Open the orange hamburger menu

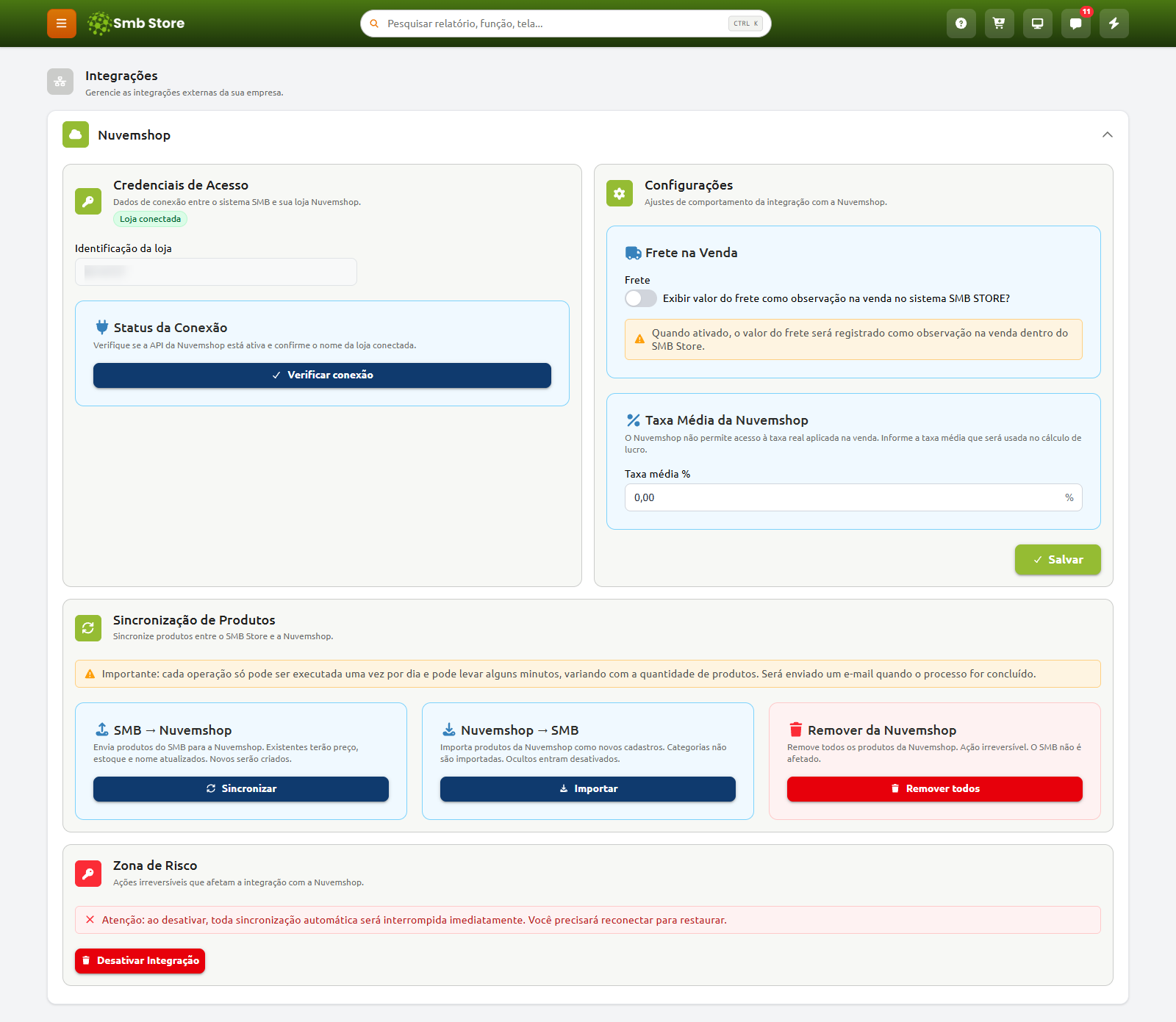tap(62, 24)
